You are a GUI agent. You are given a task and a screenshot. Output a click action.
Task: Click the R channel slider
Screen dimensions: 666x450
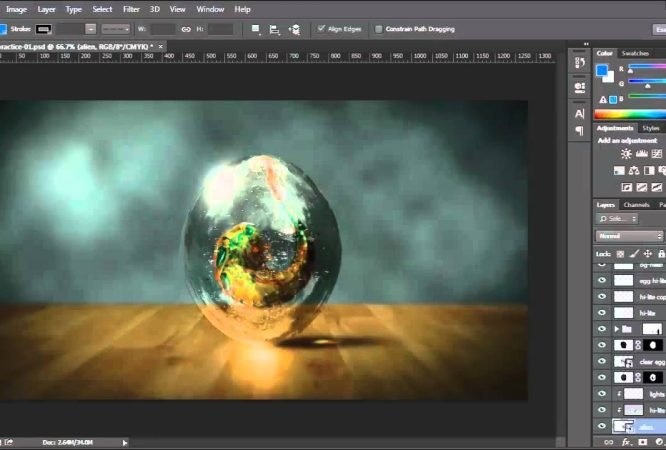click(x=647, y=68)
